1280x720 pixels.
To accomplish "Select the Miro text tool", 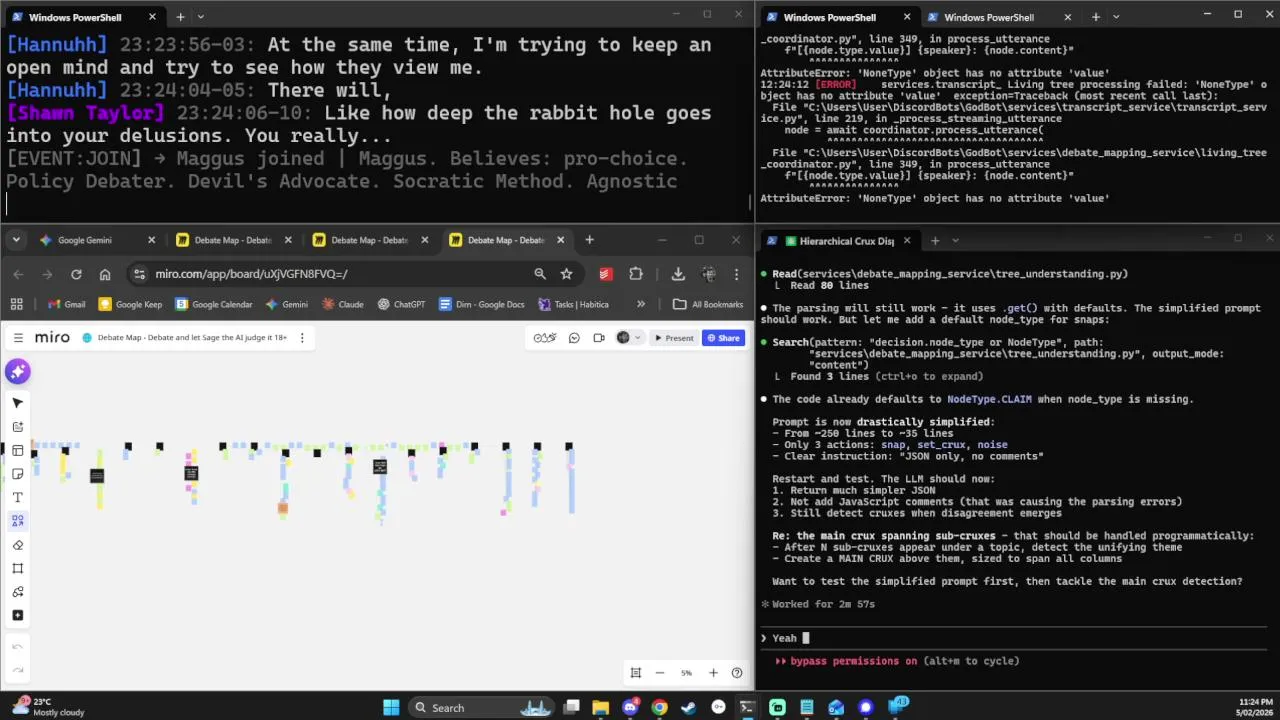I will pos(18,497).
